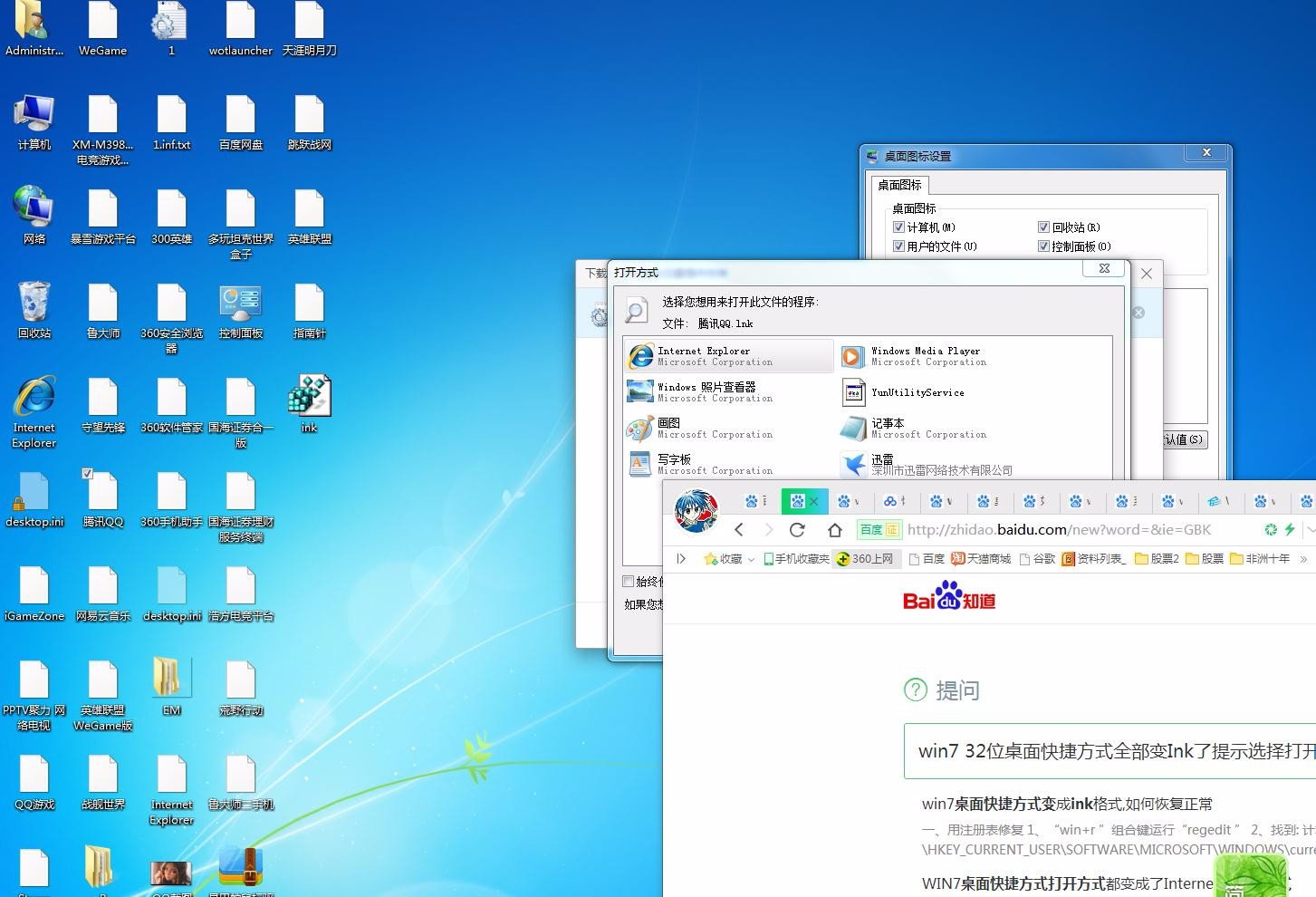The height and width of the screenshot is (897, 1316).
Task: Uncheck 用户的文件(U) in desktop icon settings
Action: point(898,246)
